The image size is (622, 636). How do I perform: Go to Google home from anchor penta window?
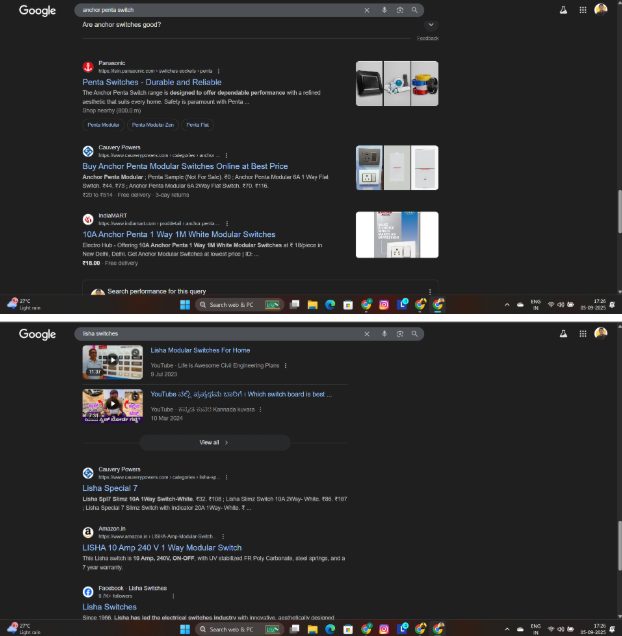[37, 11]
